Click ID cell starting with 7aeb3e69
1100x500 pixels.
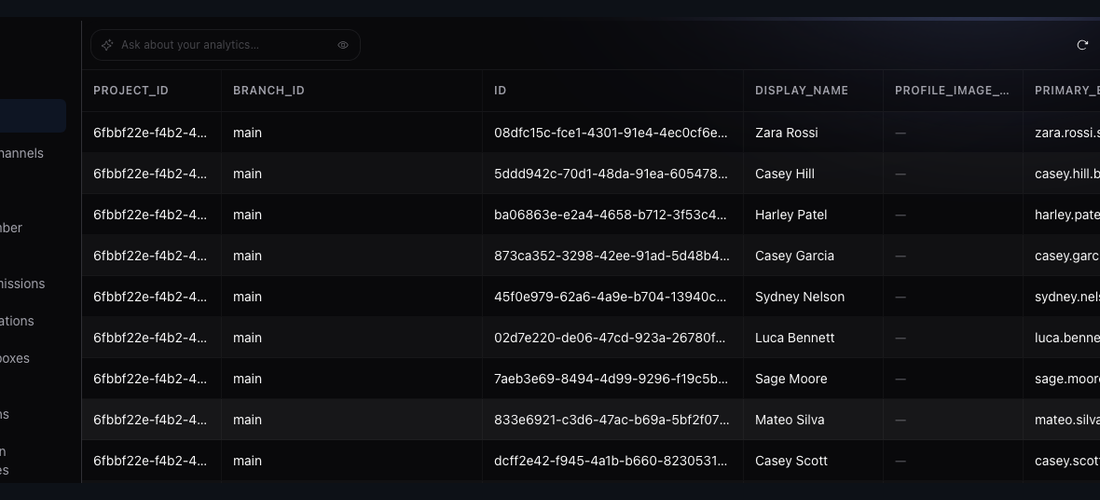pos(612,379)
